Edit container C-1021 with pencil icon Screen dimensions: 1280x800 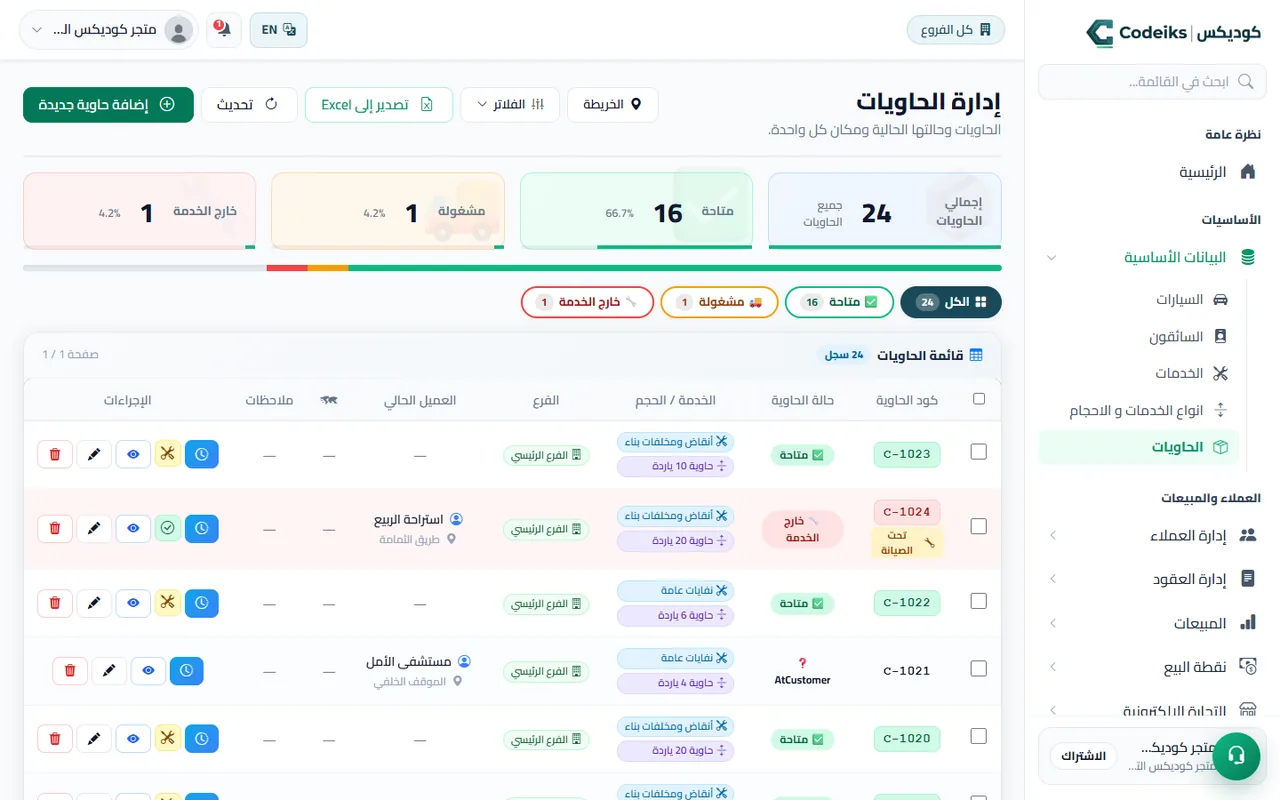(x=109, y=670)
